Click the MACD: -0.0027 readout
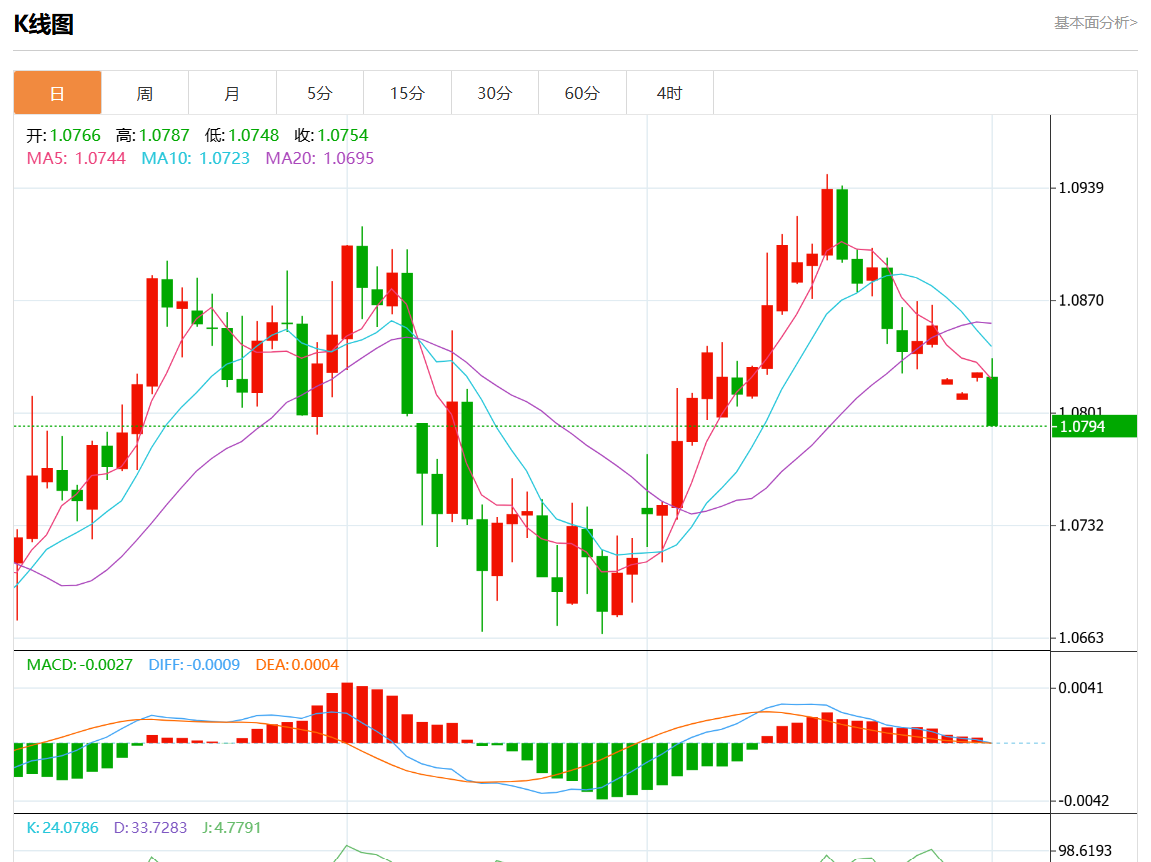The width and height of the screenshot is (1151, 862). click(79, 664)
